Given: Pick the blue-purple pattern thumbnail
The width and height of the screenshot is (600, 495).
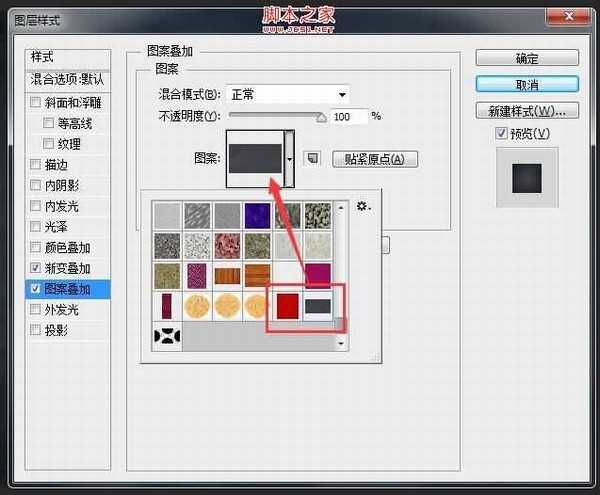Looking at the screenshot, I should (x=258, y=215).
